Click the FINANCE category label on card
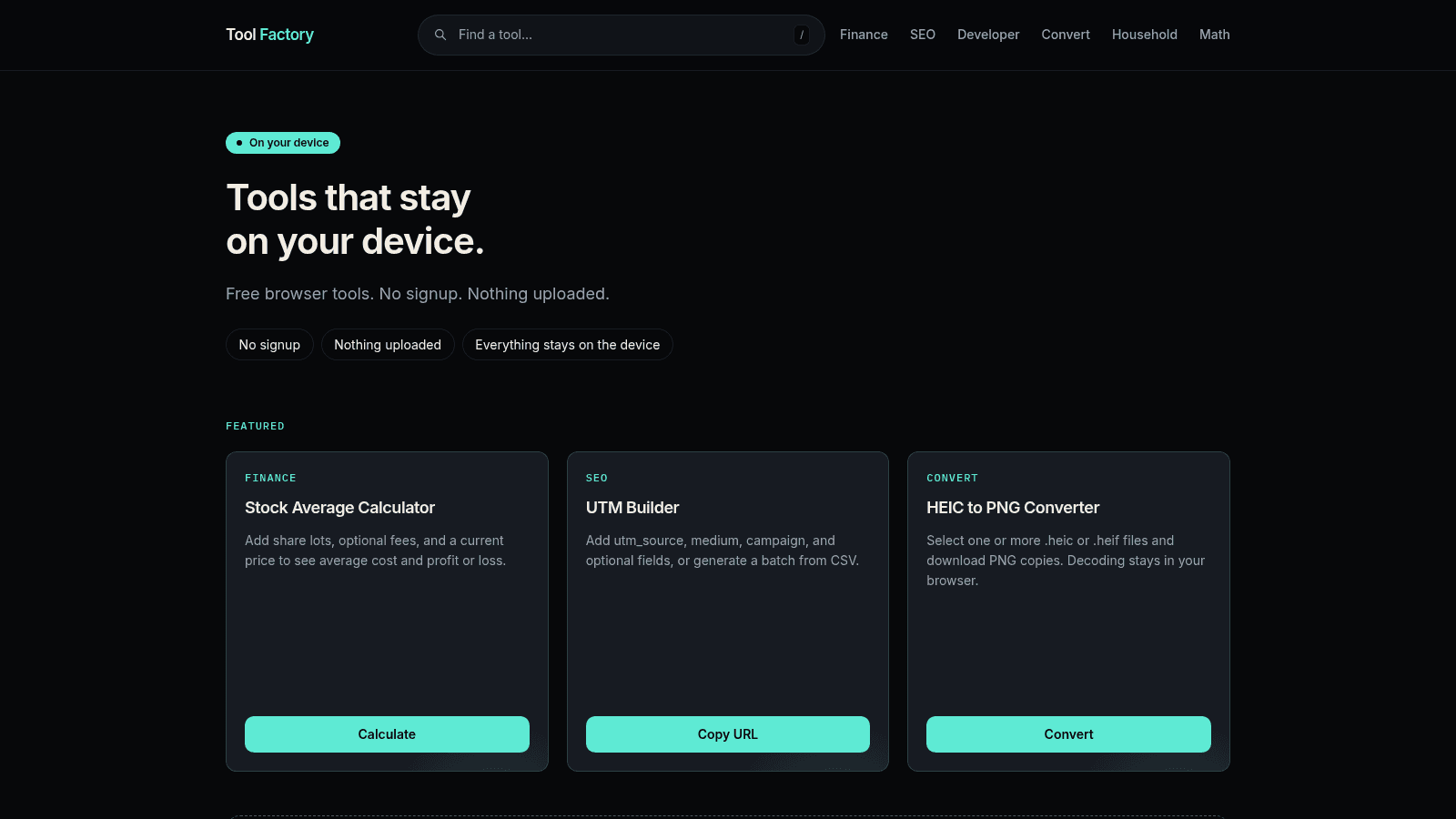Screen dimensions: 1456x819 click(x=270, y=478)
